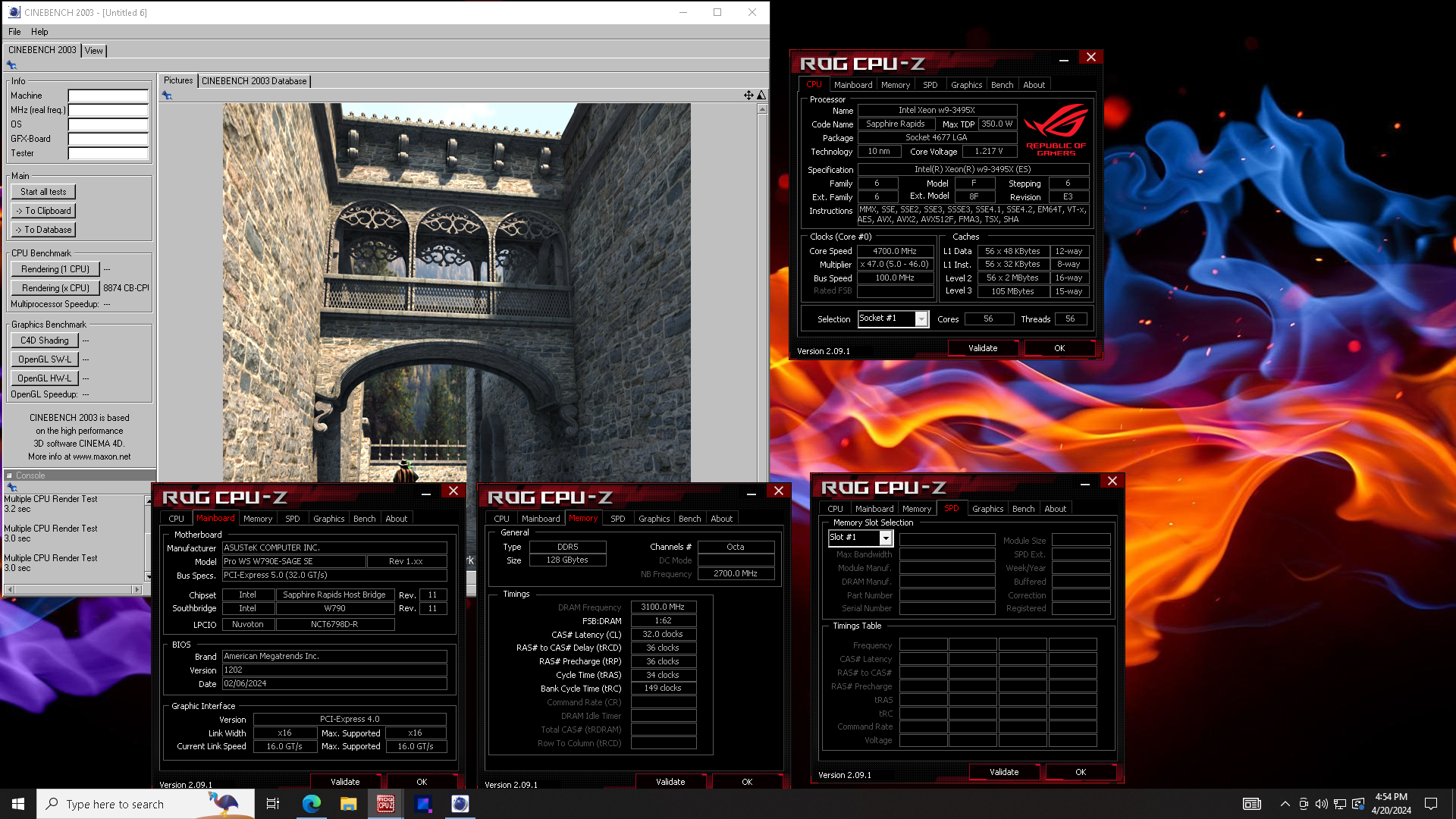Select the Cinebench taskbar icon
Screen dimensions: 1456x819
[460, 804]
